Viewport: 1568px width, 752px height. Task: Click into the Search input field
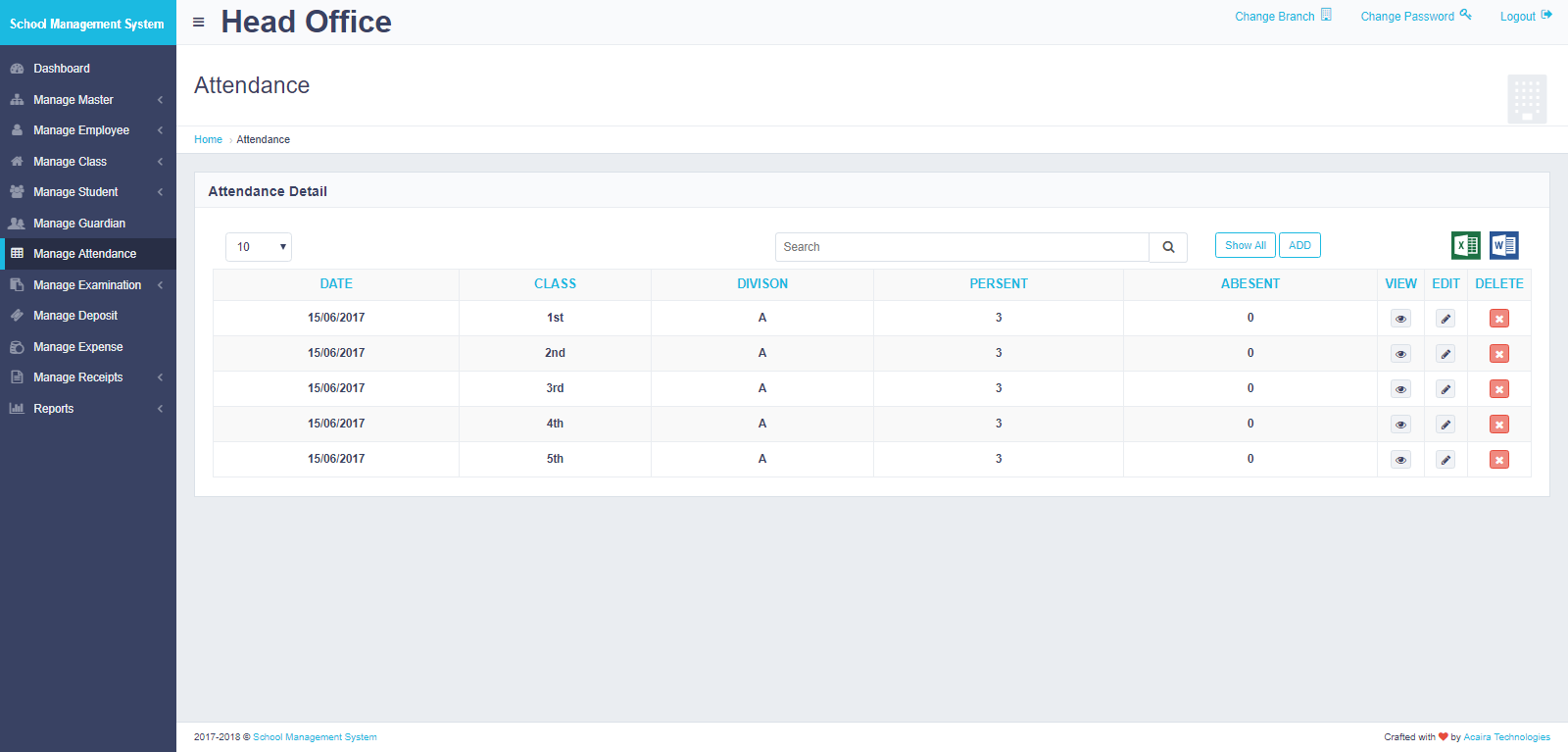coord(960,247)
